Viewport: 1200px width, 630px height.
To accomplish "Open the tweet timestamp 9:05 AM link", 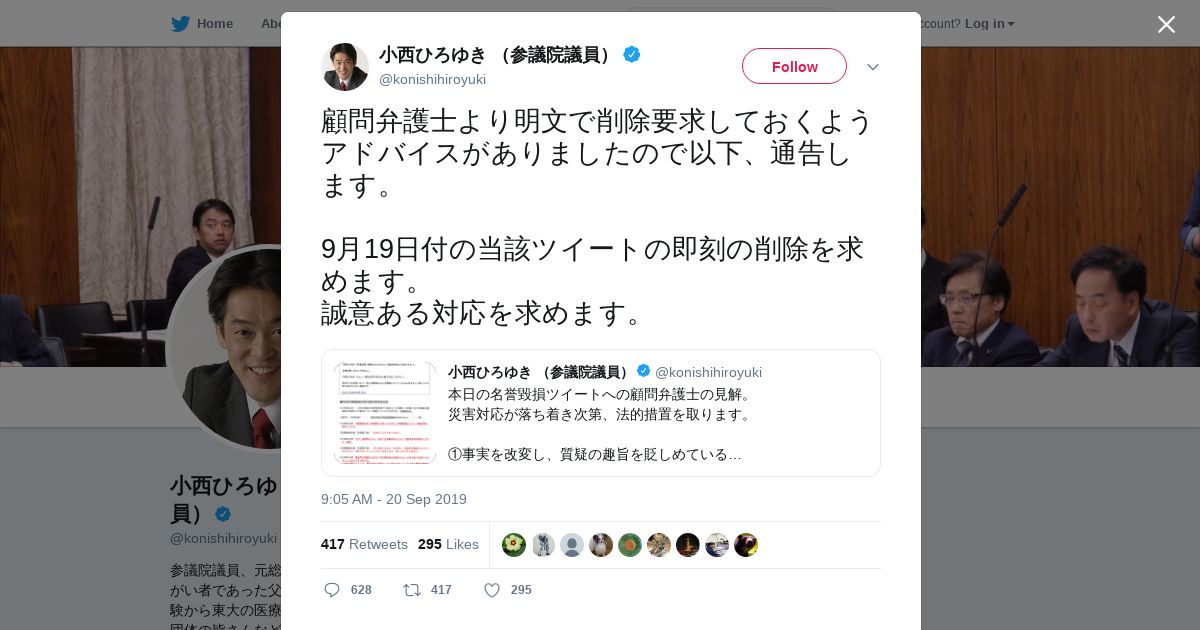I will [394, 499].
